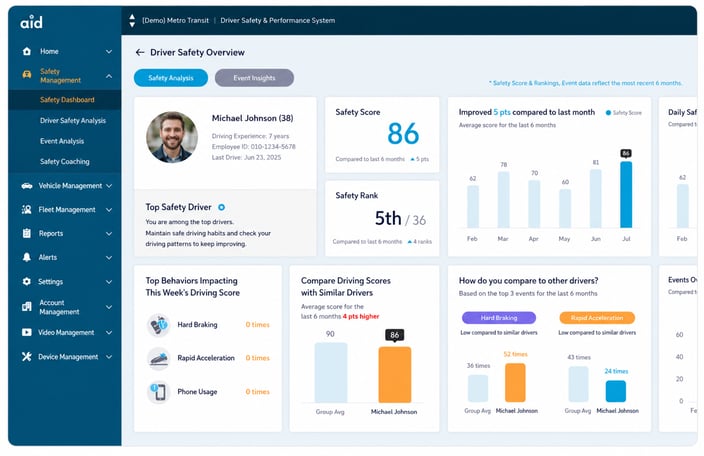Click the 5th safety rank value
Viewport: 704px width, 456px height.
(388, 219)
